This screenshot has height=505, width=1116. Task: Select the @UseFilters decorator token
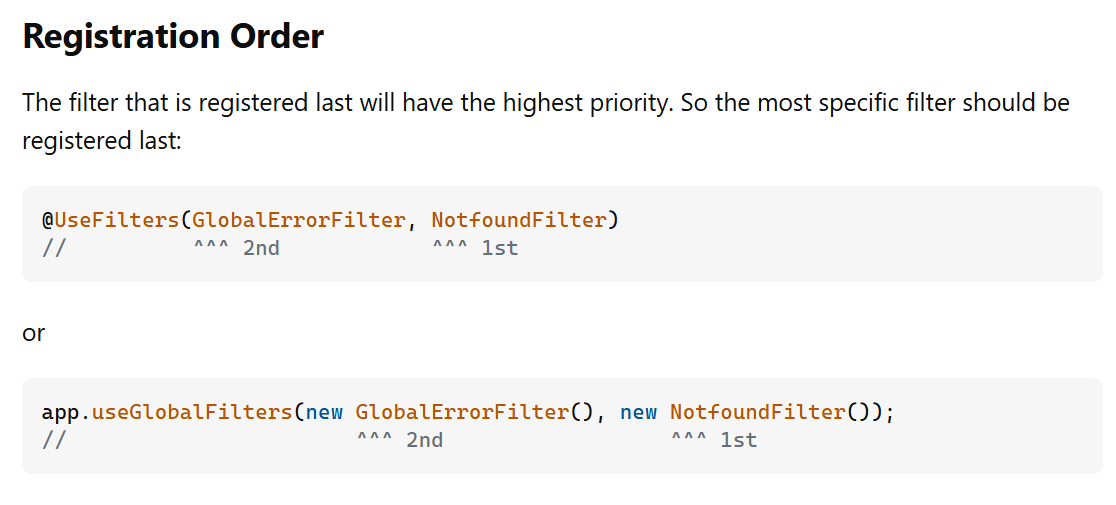(x=110, y=220)
